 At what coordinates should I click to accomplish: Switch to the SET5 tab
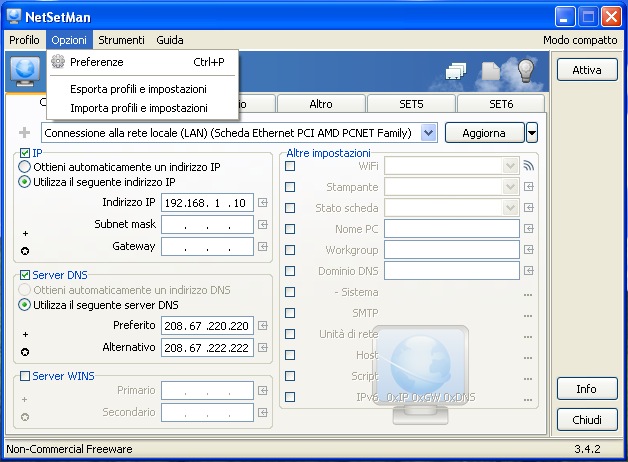point(412,104)
